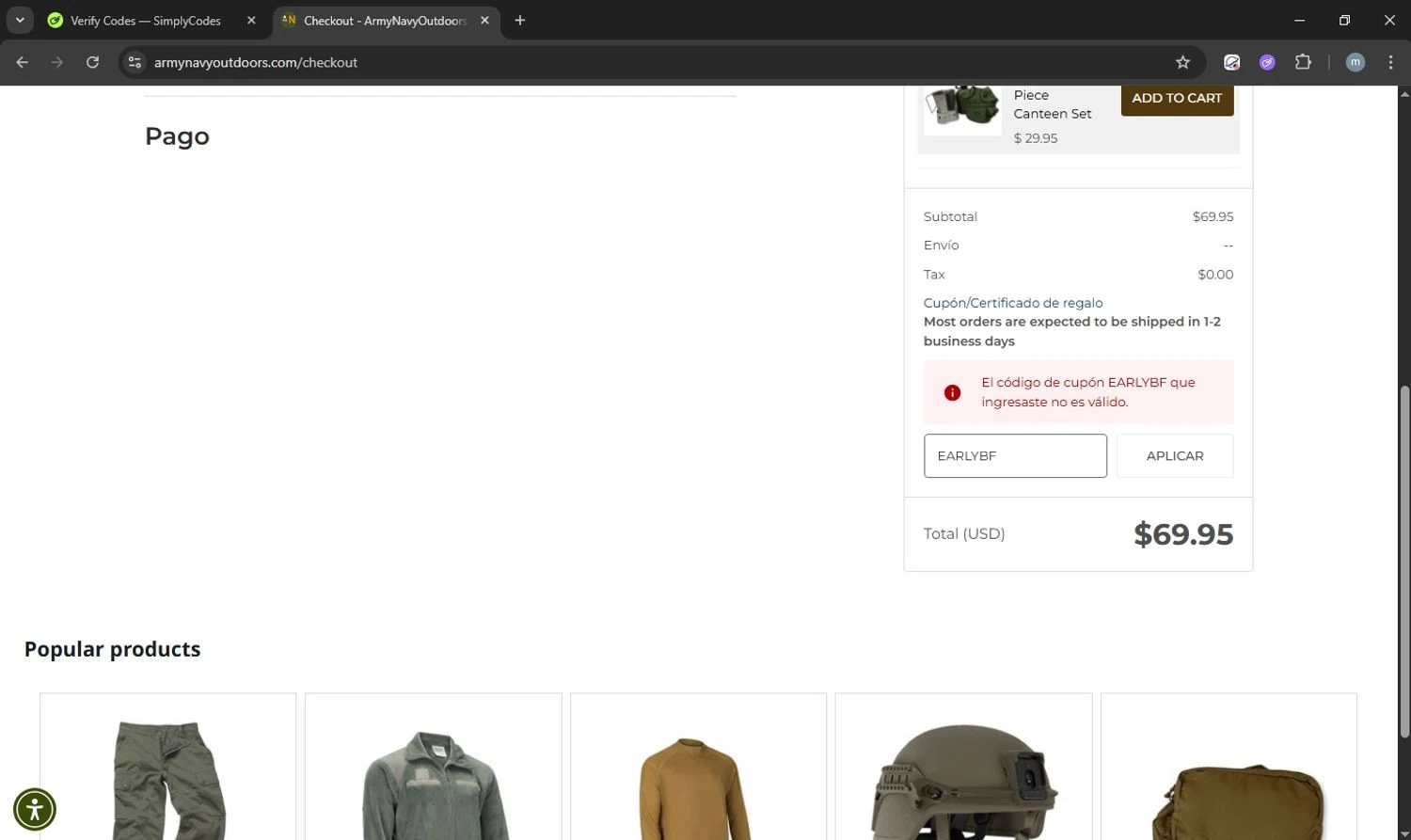Click the red error info icon

tap(952, 392)
